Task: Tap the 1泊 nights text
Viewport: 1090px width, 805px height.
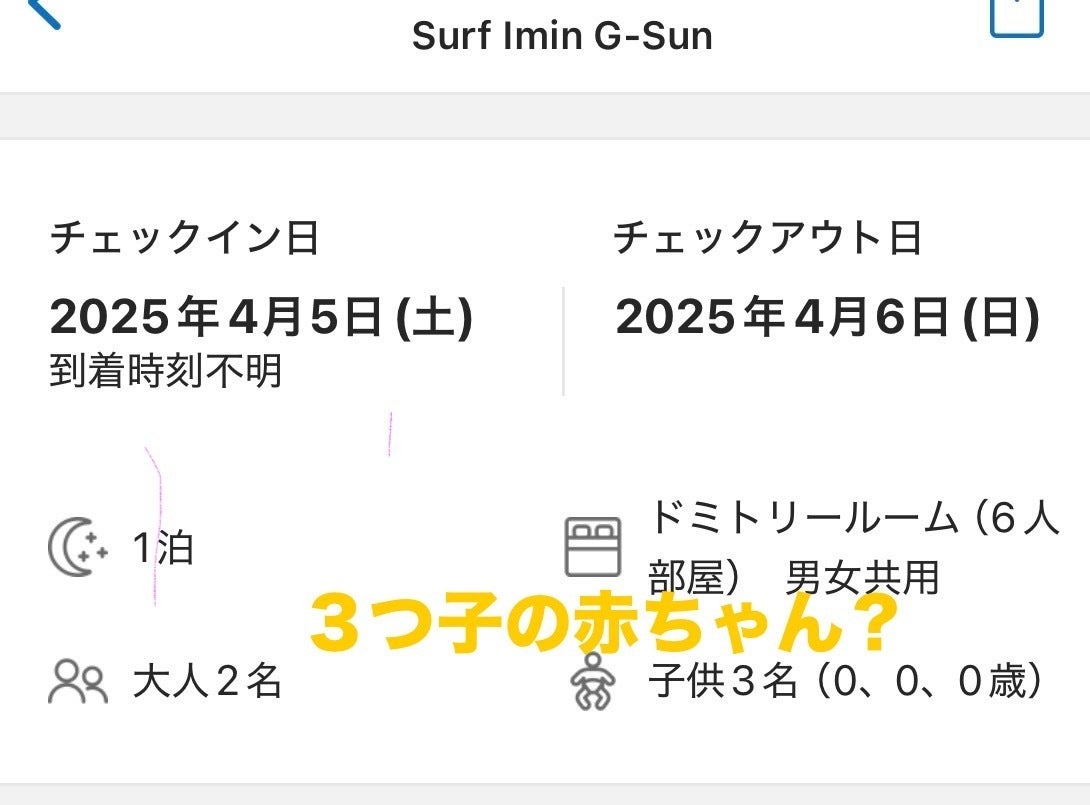Action: [x=163, y=549]
